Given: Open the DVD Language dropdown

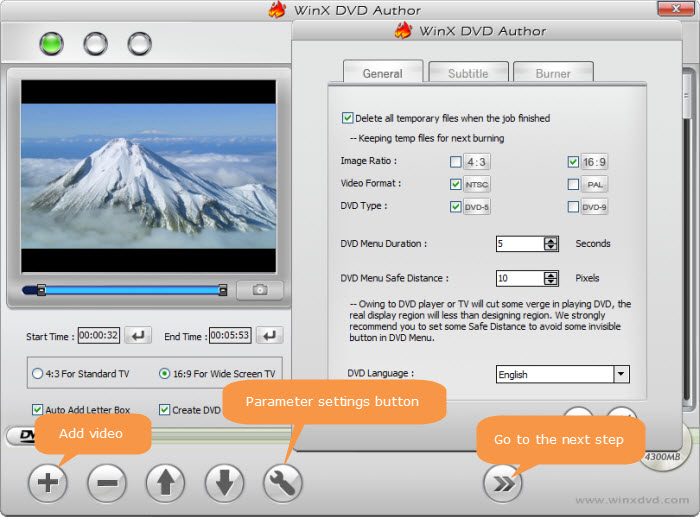Looking at the screenshot, I should [x=621, y=375].
